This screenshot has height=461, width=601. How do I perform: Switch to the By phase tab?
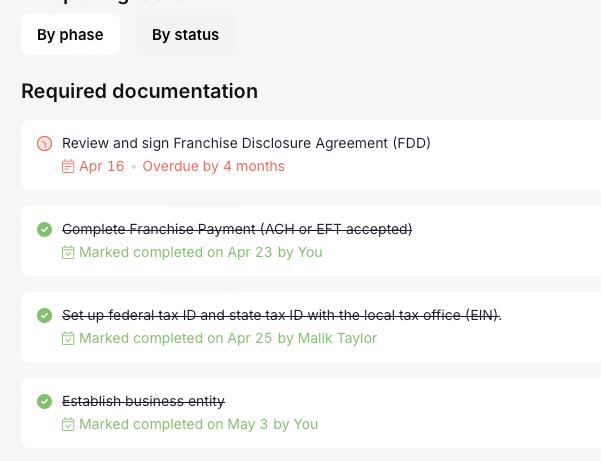[x=70, y=35]
